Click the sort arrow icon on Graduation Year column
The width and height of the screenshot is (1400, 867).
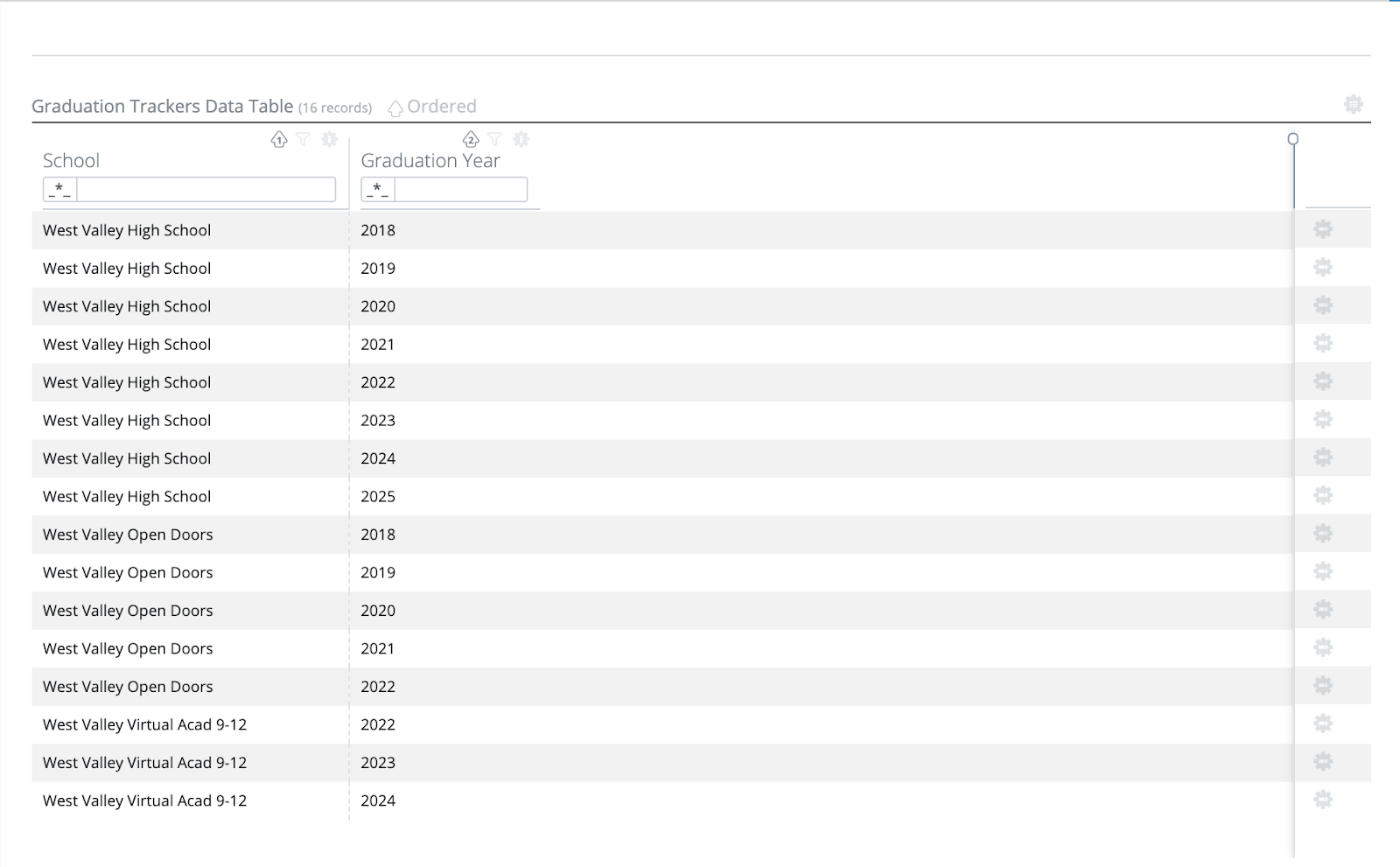click(471, 140)
